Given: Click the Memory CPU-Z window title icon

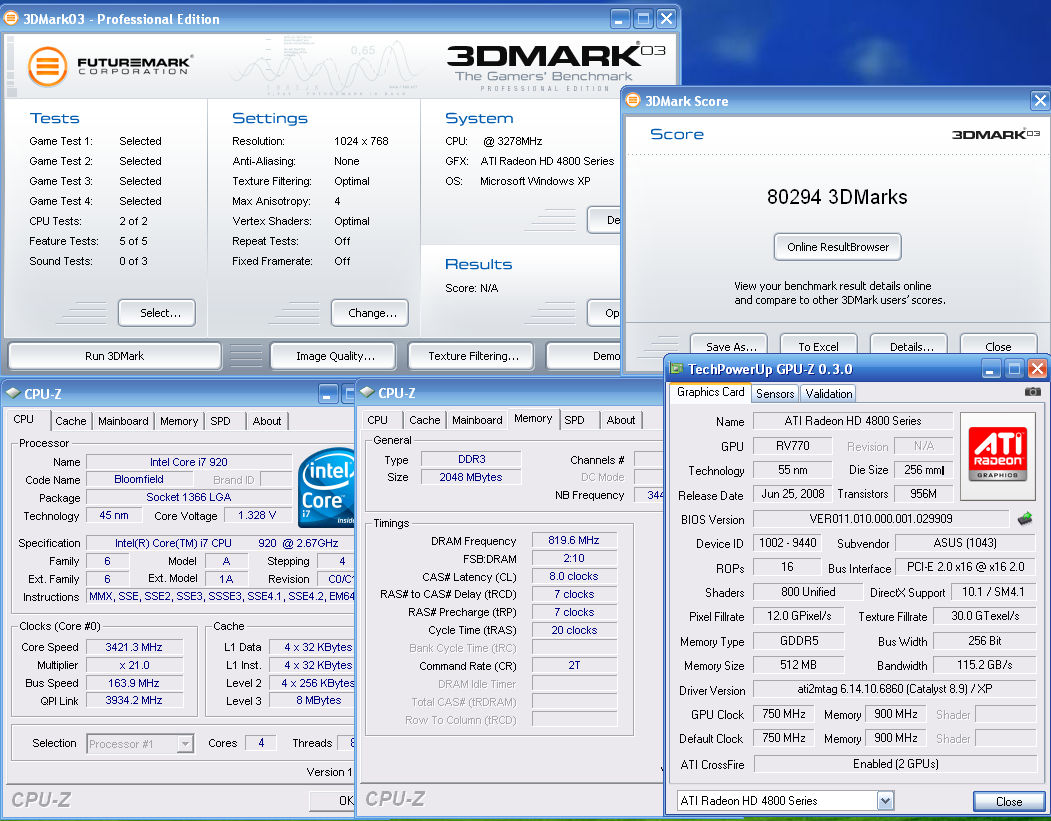Looking at the screenshot, I should 367,392.
